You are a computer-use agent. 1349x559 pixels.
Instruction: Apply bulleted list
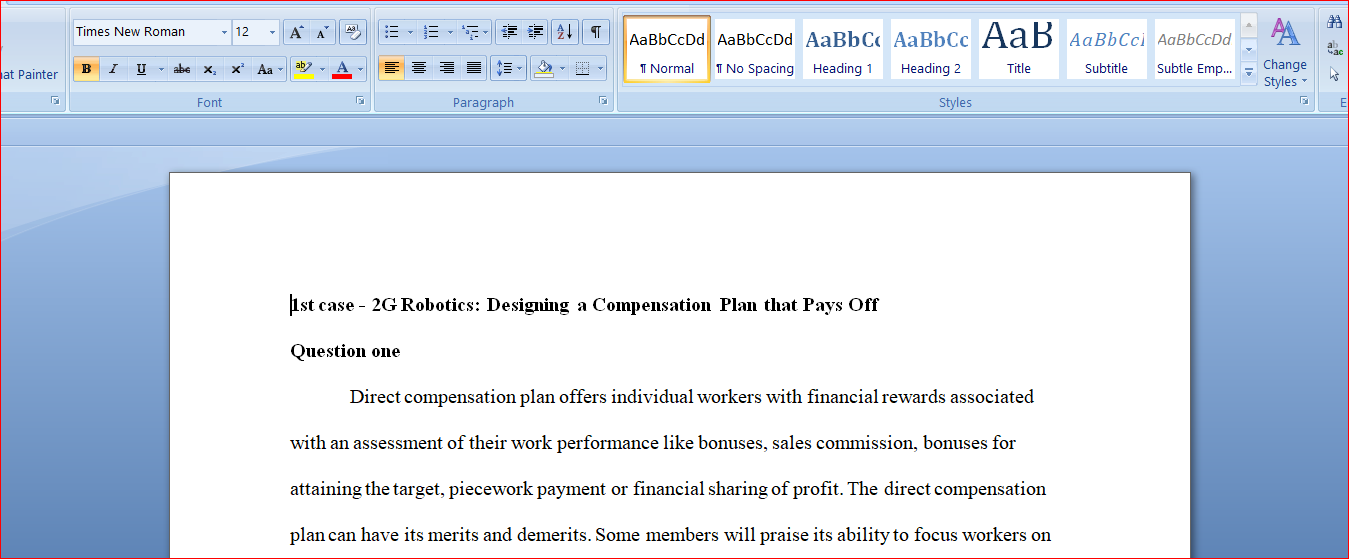pos(392,32)
